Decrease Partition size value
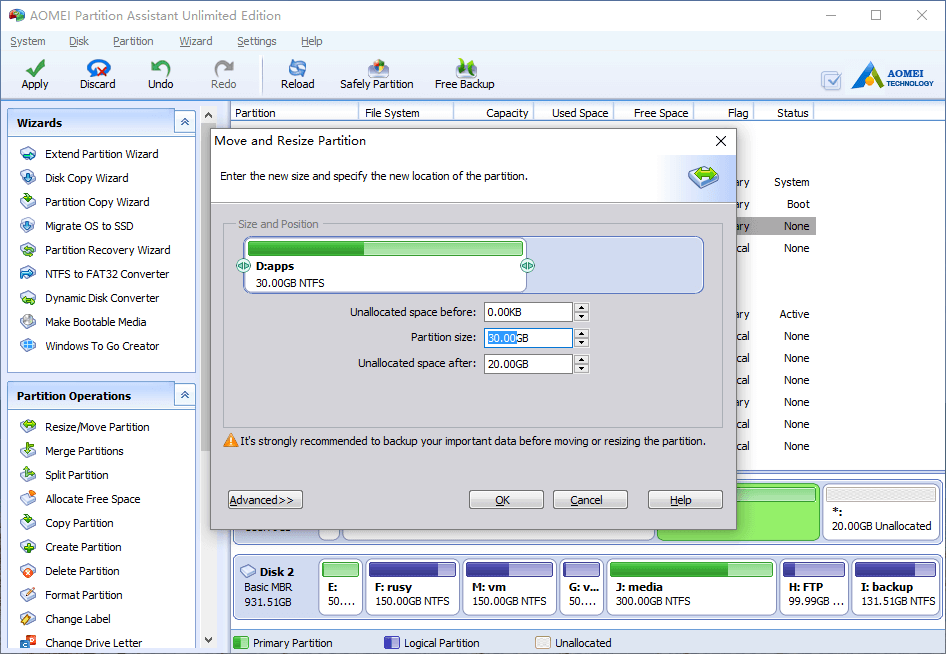This screenshot has width=946, height=654. [x=582, y=343]
